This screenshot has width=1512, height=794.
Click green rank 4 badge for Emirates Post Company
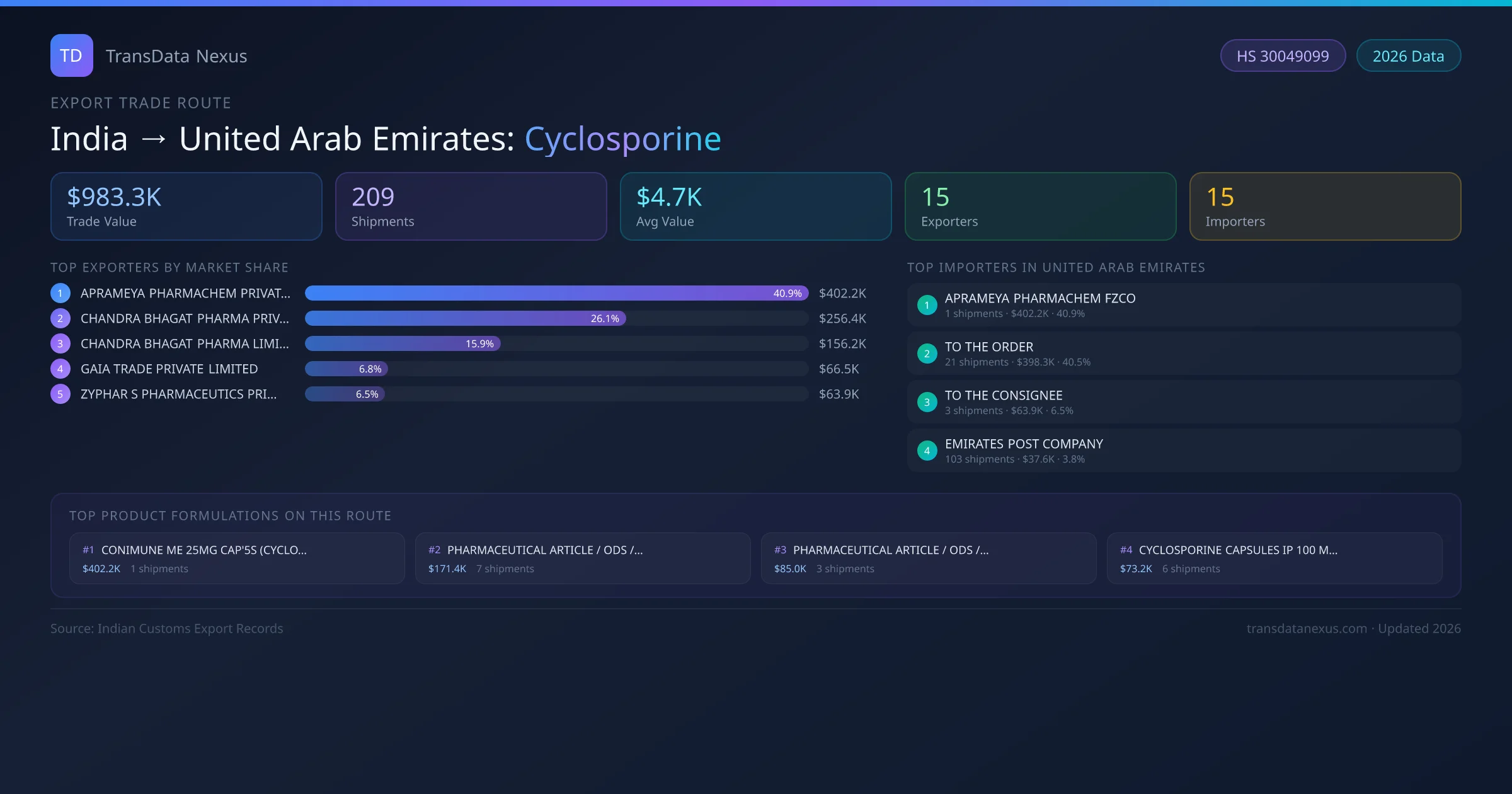click(x=927, y=451)
